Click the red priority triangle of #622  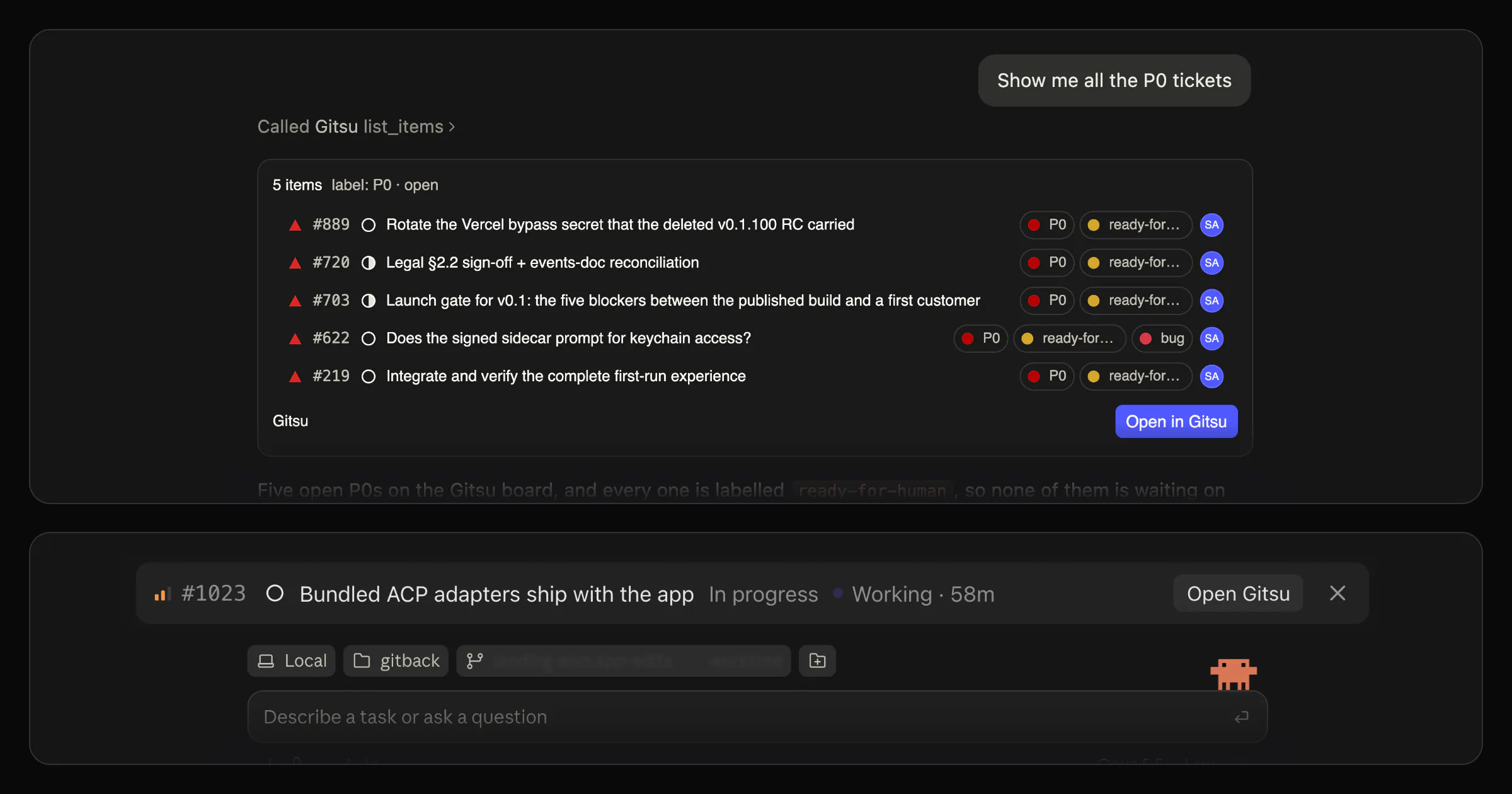tap(295, 338)
